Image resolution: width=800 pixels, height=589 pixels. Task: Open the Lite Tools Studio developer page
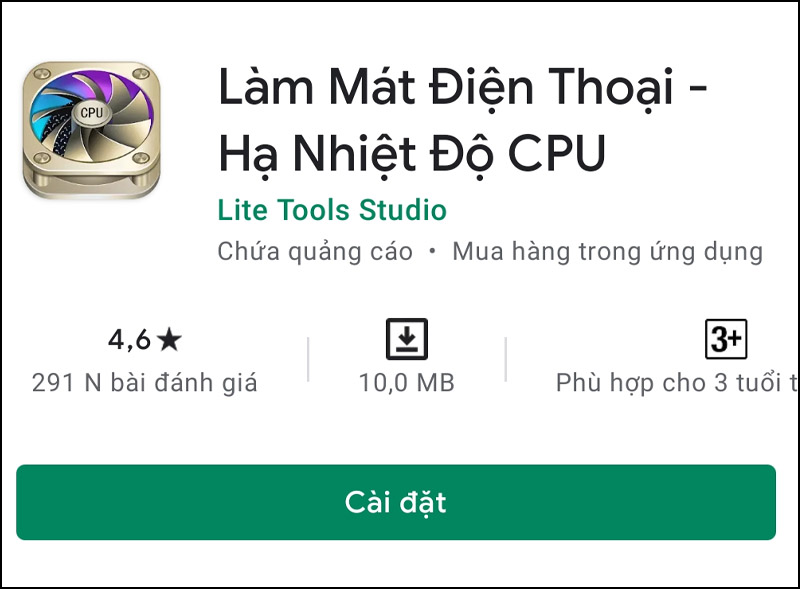click(332, 210)
